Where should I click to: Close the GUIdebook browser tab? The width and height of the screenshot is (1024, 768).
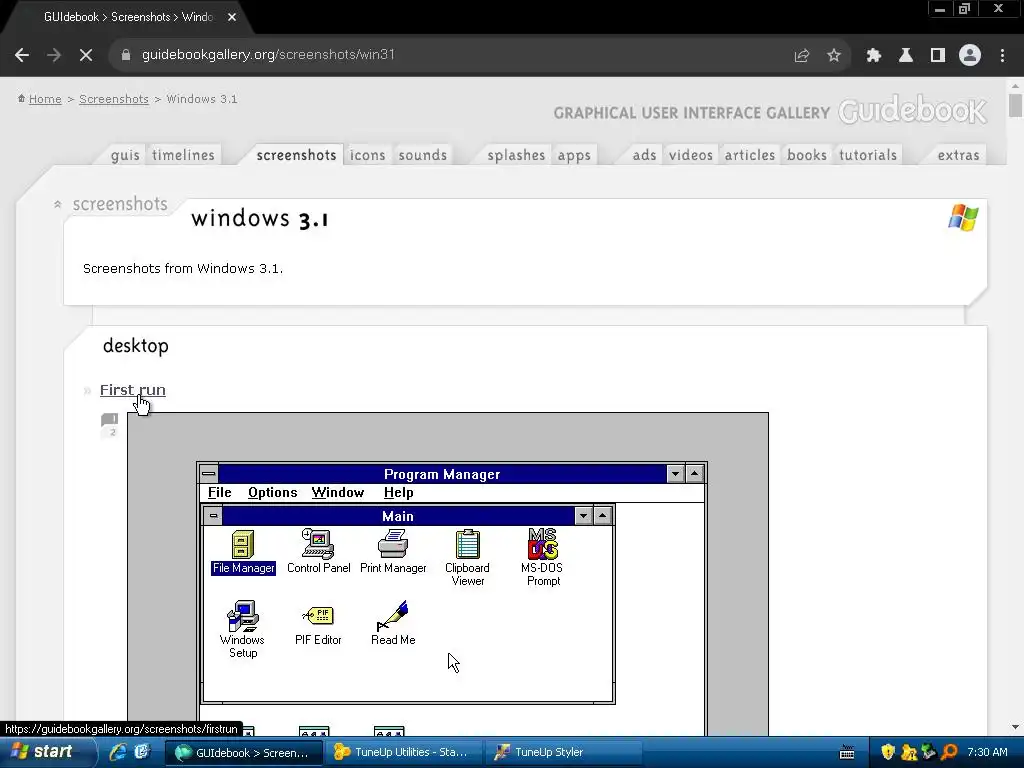(232, 17)
